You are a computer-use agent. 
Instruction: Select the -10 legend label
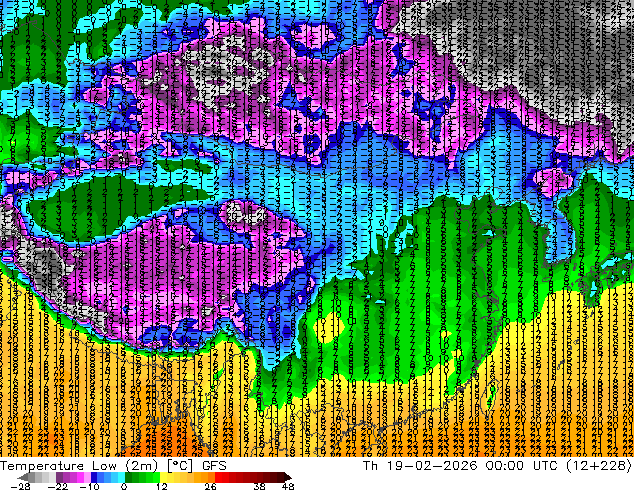(89, 486)
